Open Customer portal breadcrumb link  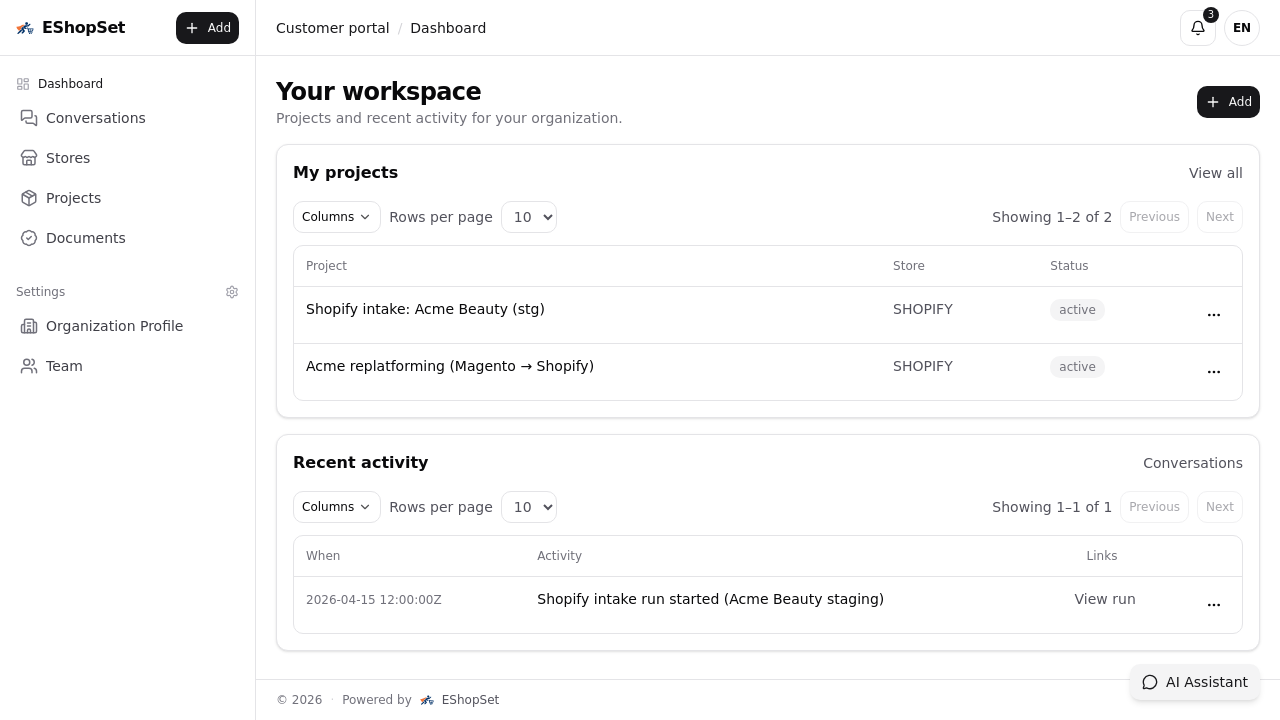click(x=333, y=28)
